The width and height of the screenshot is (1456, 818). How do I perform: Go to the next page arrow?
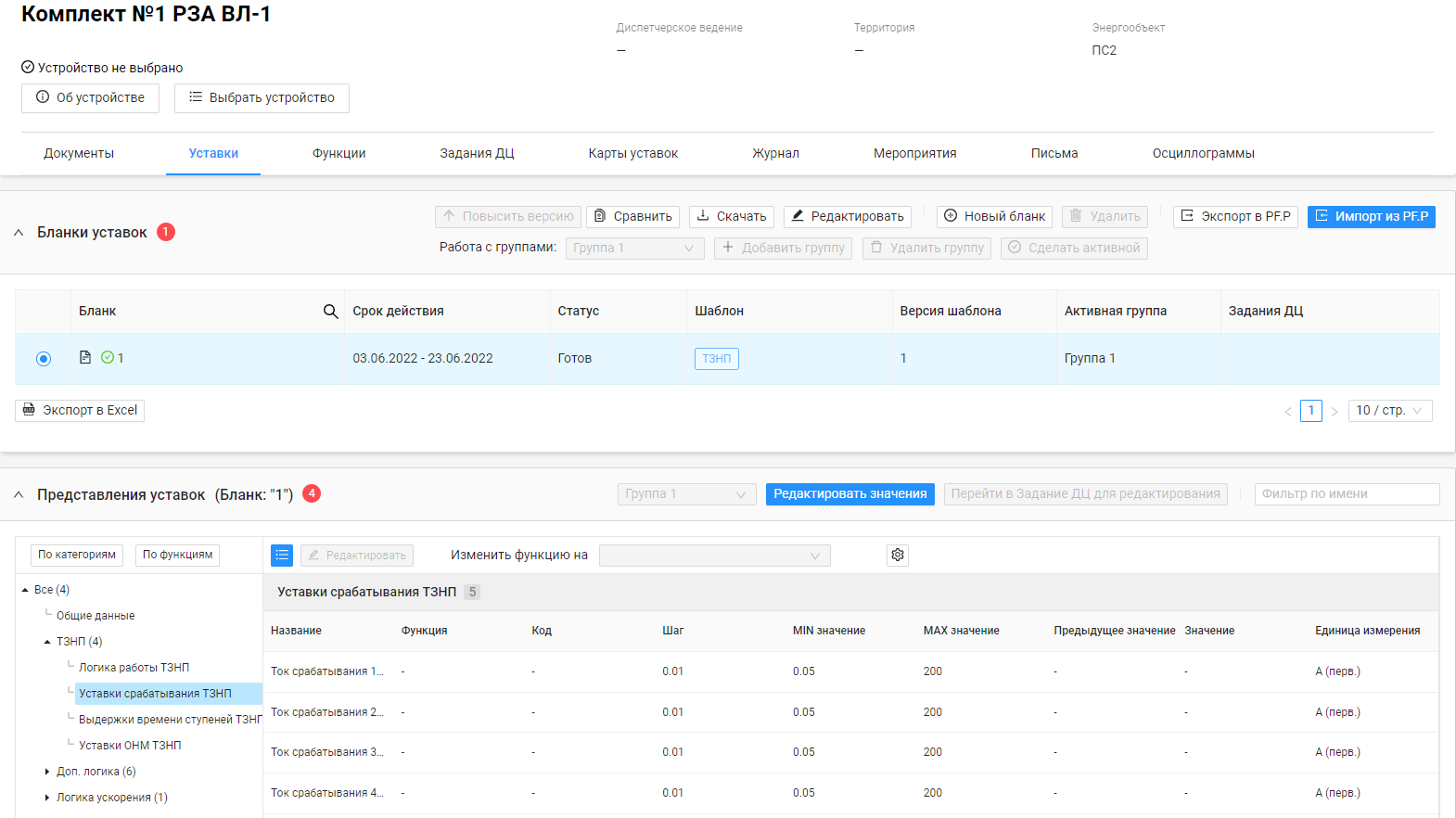coord(1335,411)
